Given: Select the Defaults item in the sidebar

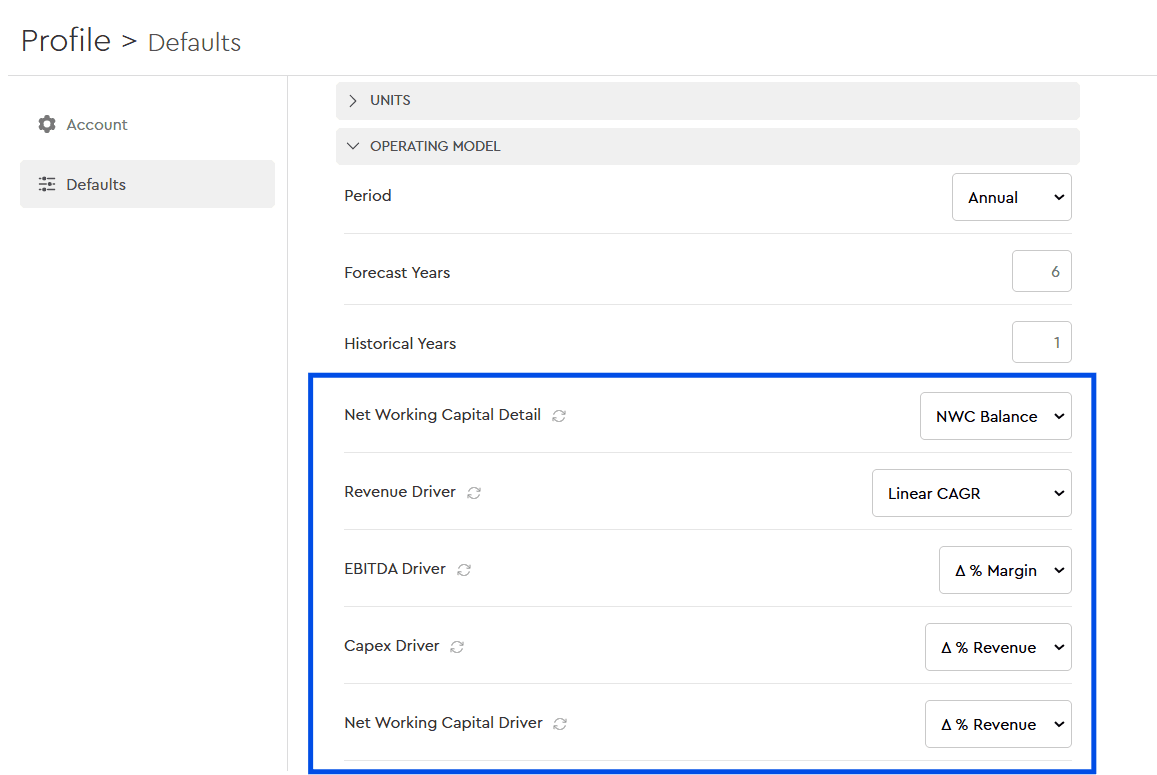Looking at the screenshot, I should (96, 184).
